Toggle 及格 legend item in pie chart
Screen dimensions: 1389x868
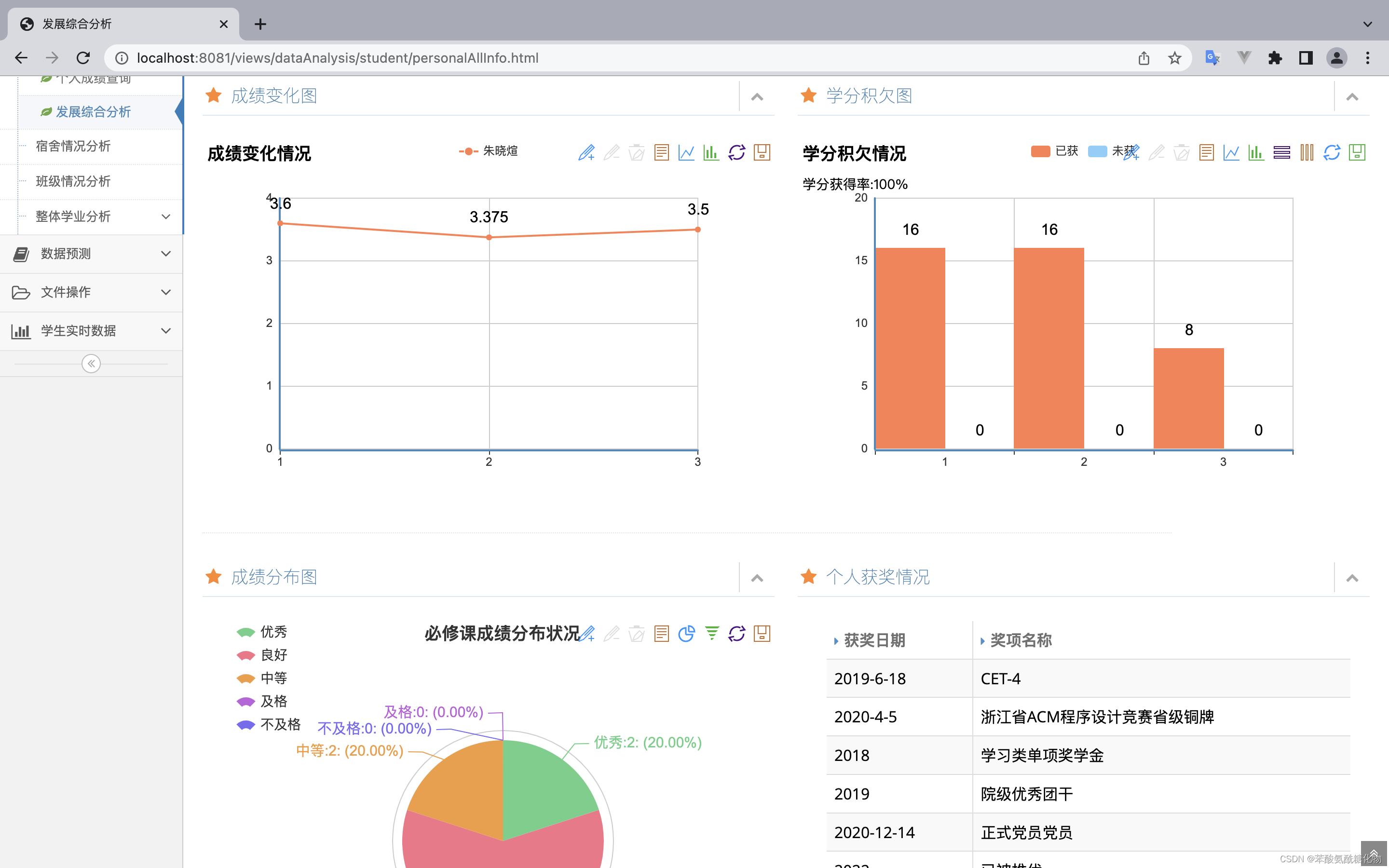coord(261,701)
